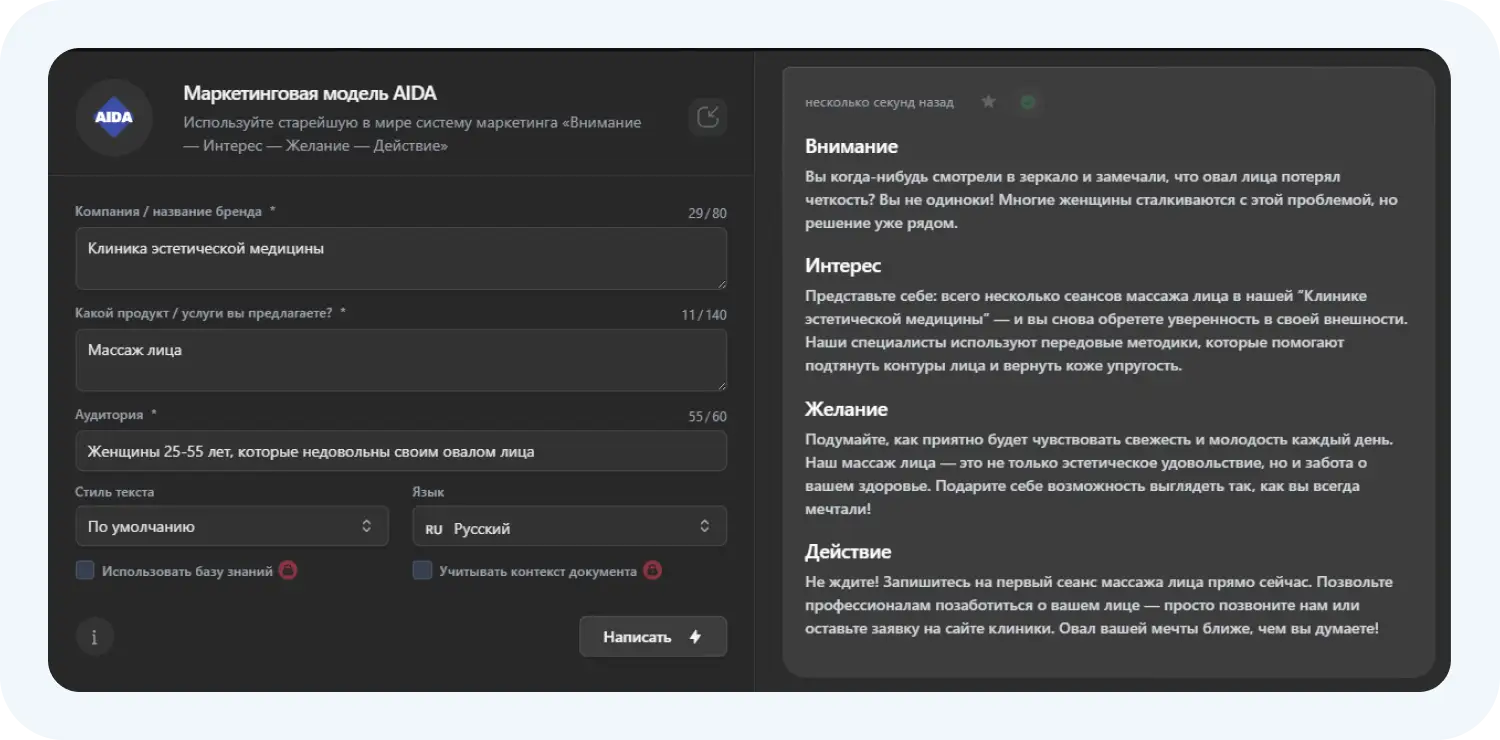Expand the «Язык» language dropdown
This screenshot has width=1500, height=740.
[569, 527]
